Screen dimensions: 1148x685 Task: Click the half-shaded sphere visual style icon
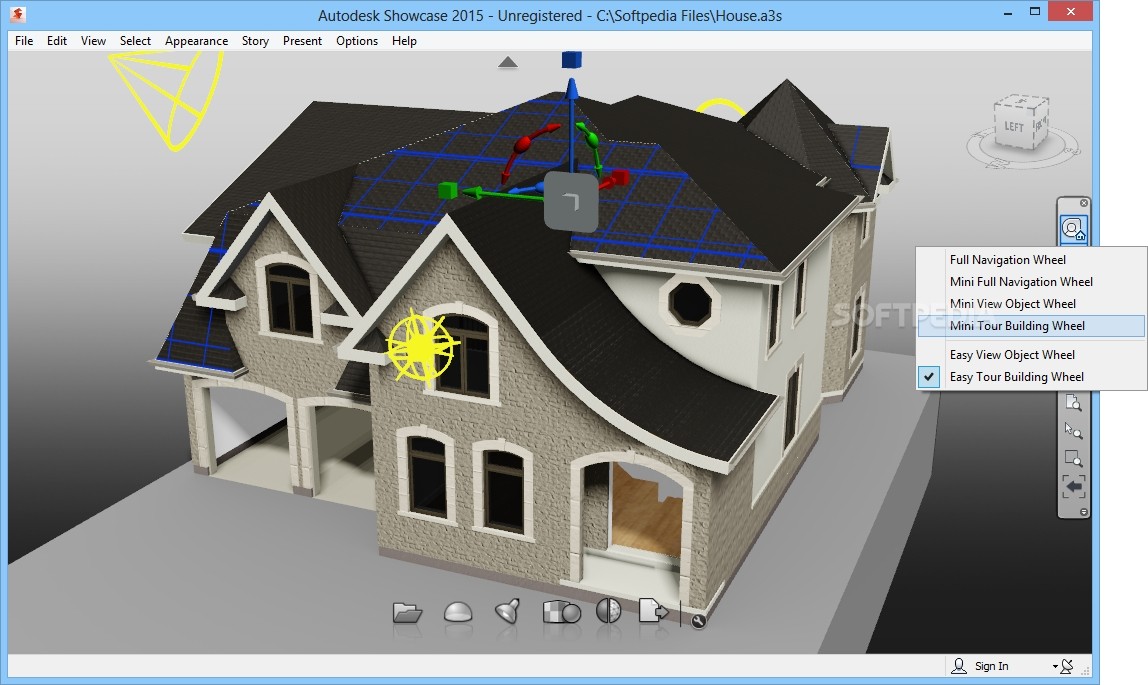click(608, 610)
